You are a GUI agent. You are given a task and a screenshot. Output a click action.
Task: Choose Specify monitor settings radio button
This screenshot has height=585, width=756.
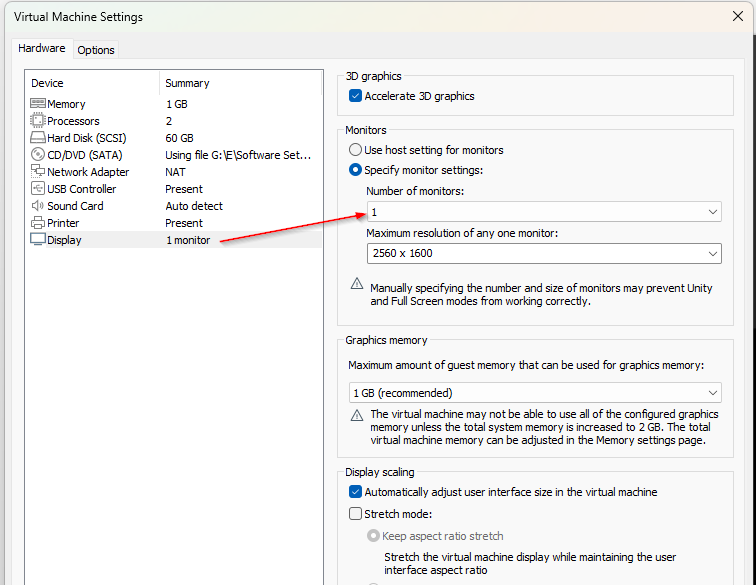point(355,170)
